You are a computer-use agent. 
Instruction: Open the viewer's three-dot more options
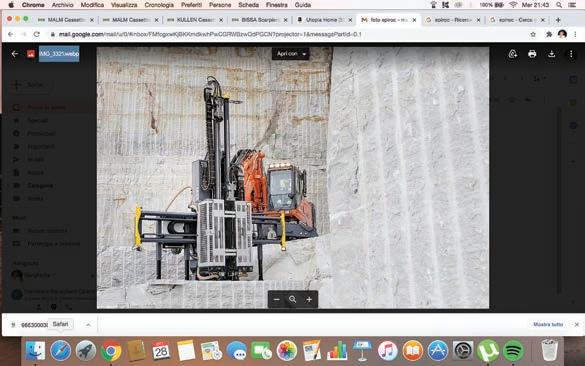point(571,54)
